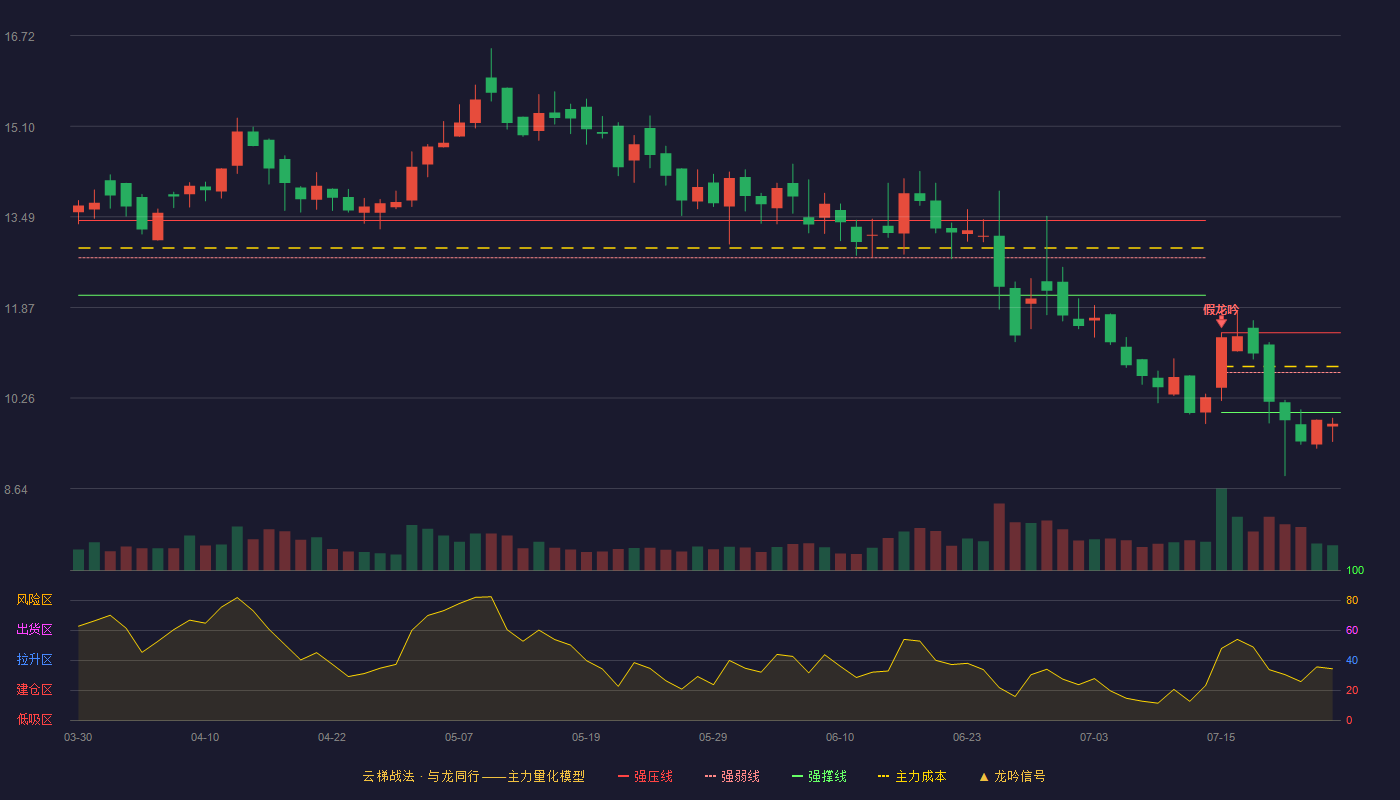1400x800 pixels.
Task: Click the 16.72 price axis label
Action: click(19, 37)
